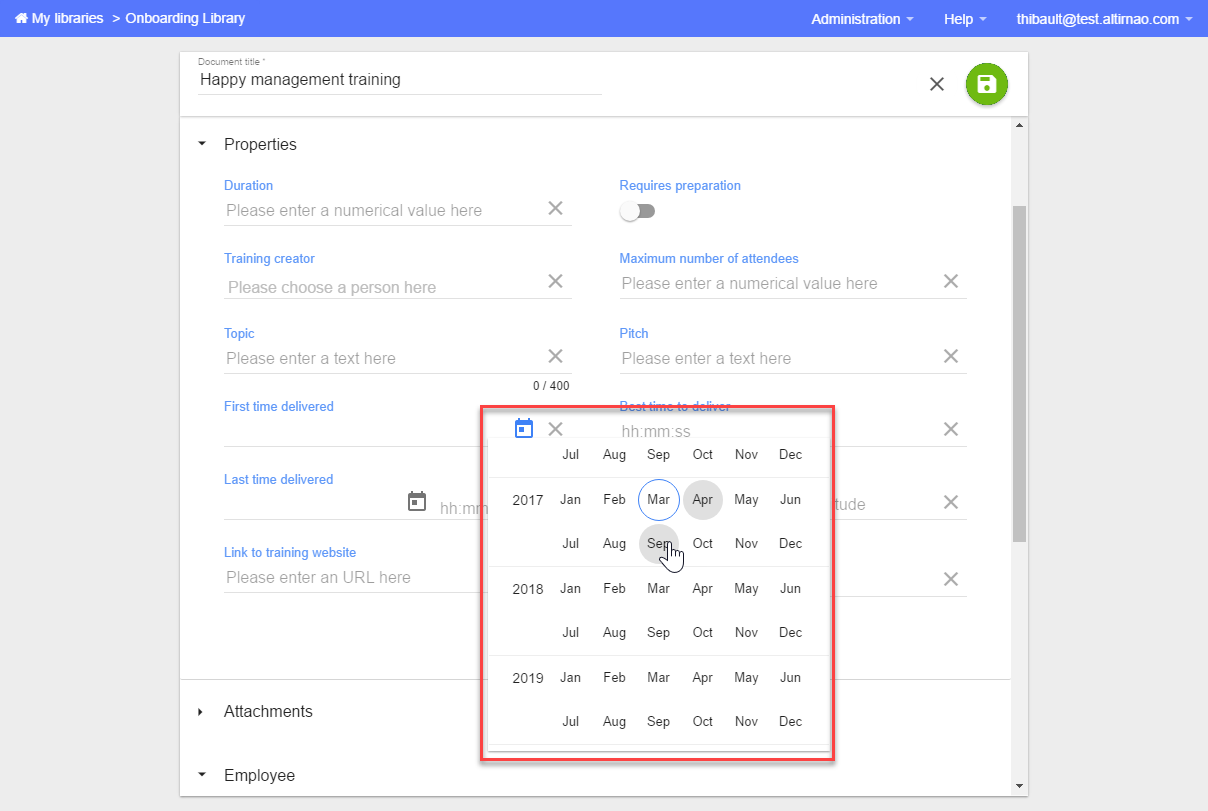Pick August 2017 from the calendar
The image size is (1208, 811).
[x=615, y=544]
